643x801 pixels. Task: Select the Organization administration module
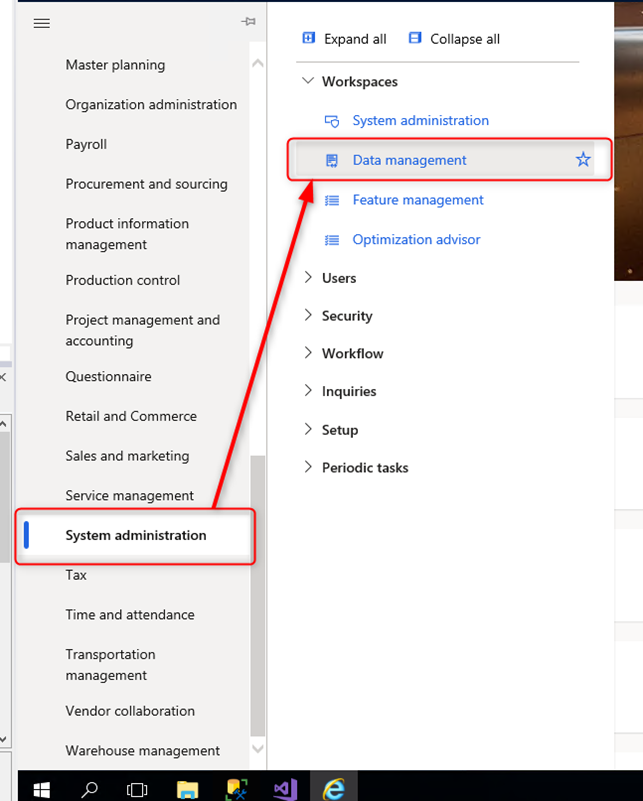(x=151, y=104)
